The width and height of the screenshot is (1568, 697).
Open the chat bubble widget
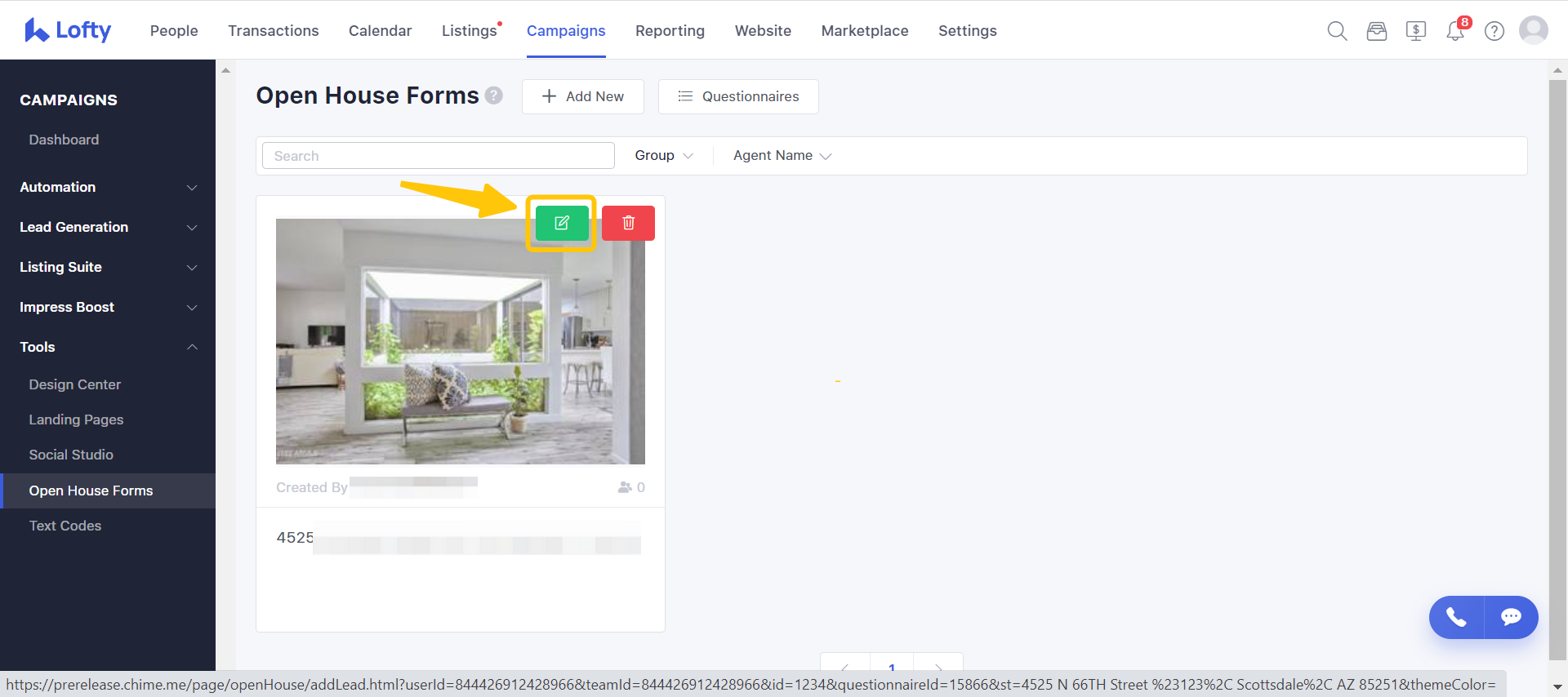pos(1511,617)
